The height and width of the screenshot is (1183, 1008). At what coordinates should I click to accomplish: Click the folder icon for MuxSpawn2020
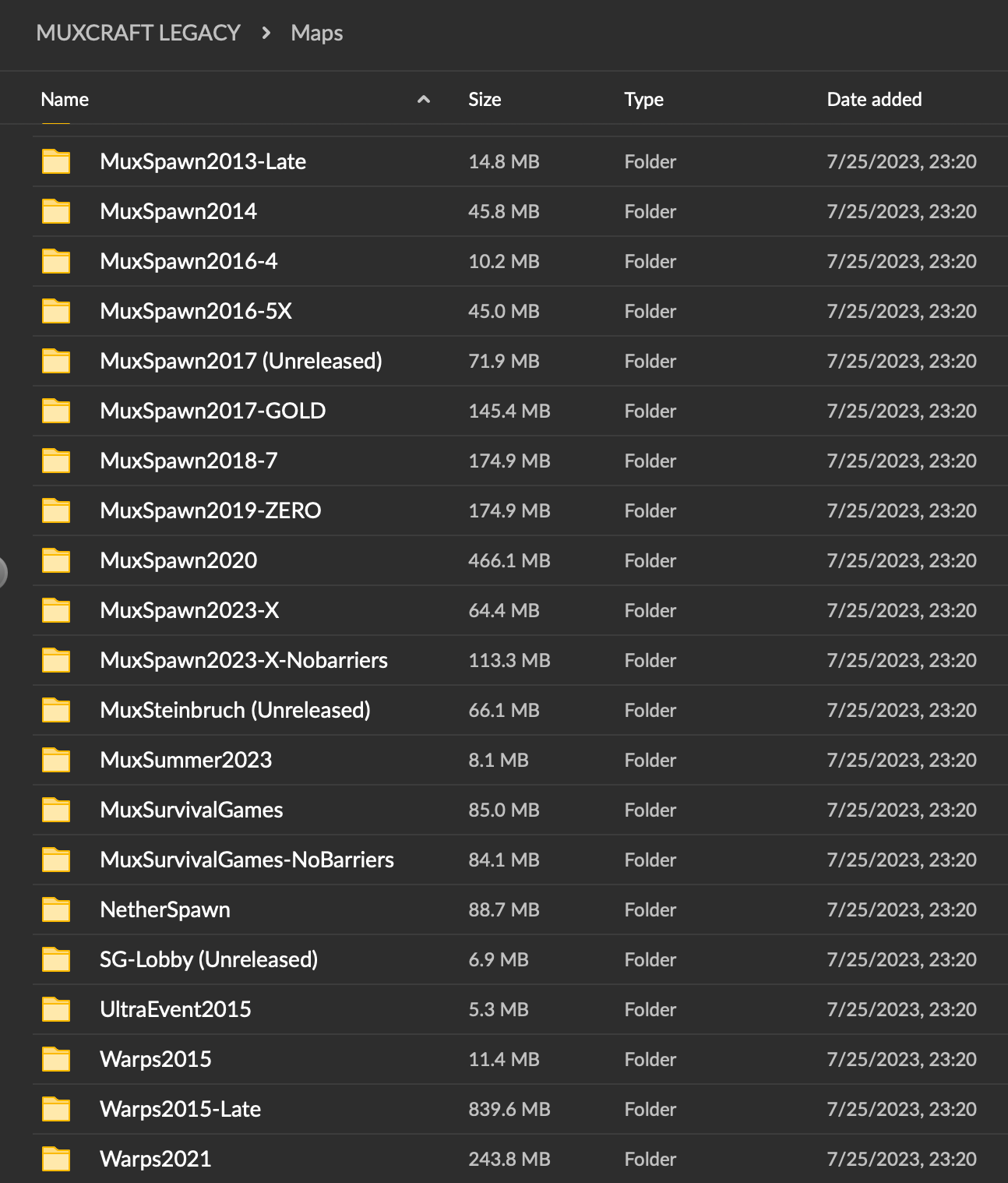56,560
